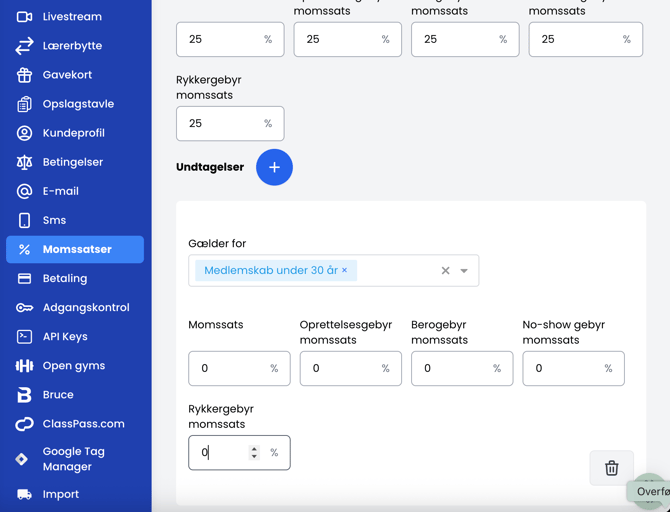Expand the Gælder for dropdown arrow
Screen dimensions: 670x512
(464, 270)
